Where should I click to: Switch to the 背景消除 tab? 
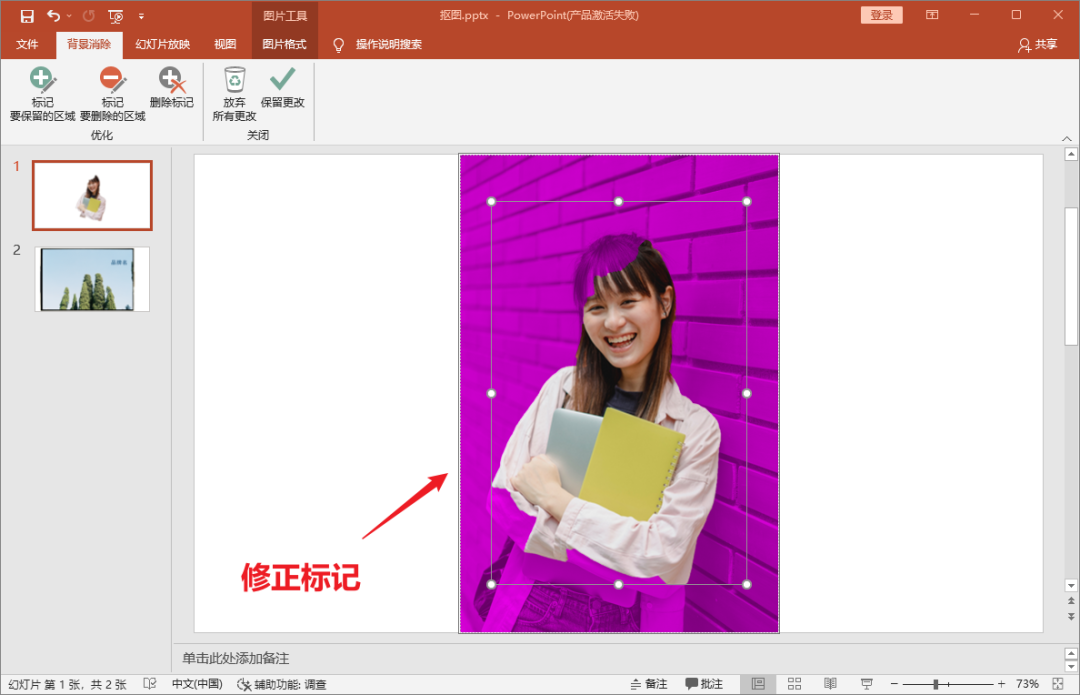[89, 44]
